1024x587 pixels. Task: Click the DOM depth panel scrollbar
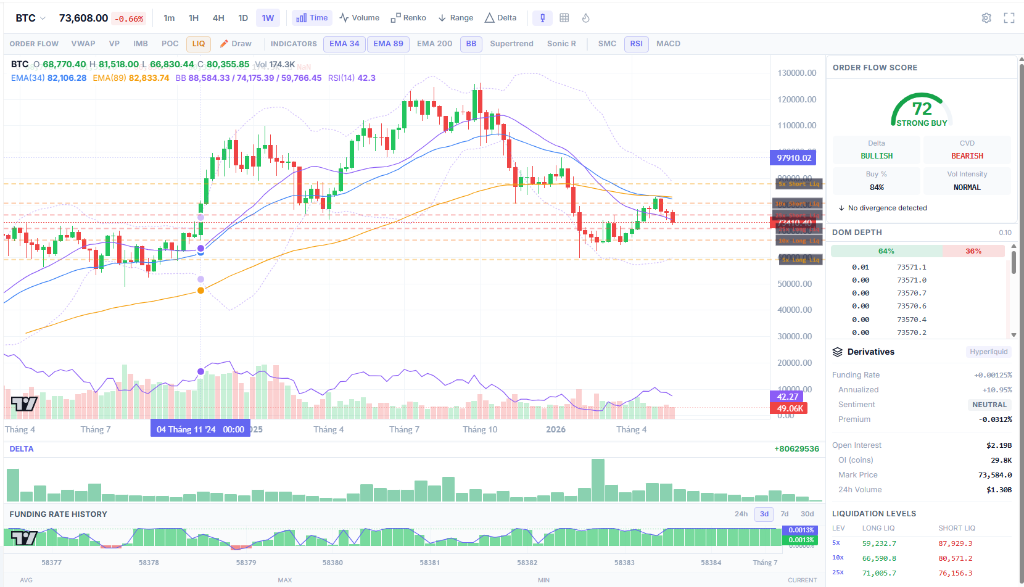(x=1014, y=261)
